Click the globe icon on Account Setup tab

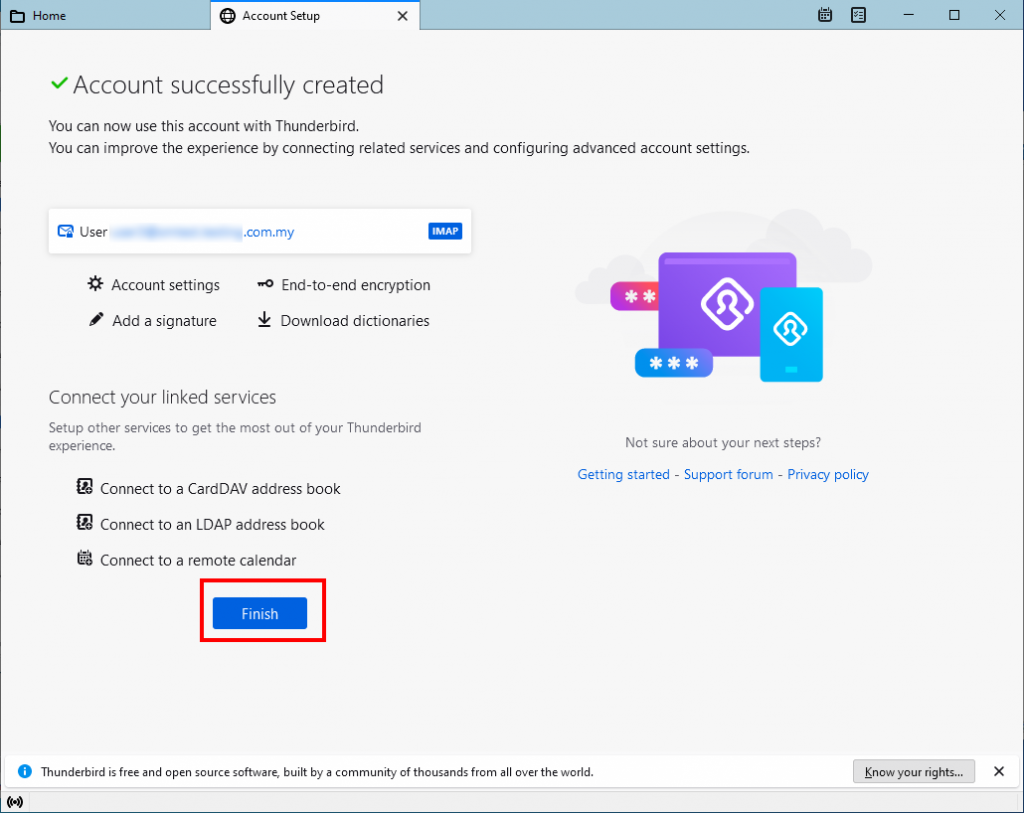[227, 16]
